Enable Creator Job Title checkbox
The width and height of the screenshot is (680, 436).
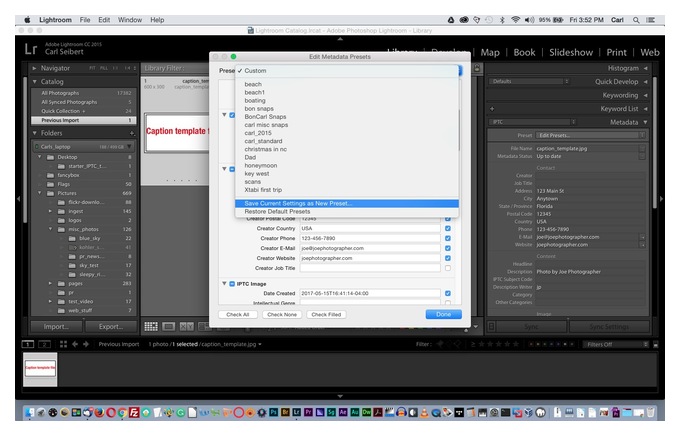(x=448, y=268)
